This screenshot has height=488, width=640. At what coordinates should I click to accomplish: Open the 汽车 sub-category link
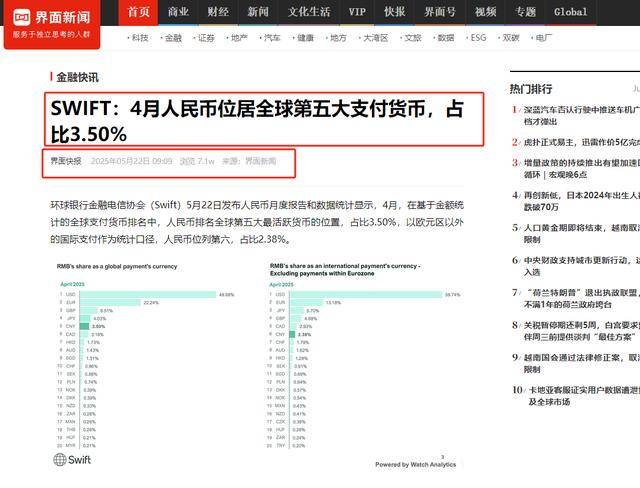(x=270, y=38)
